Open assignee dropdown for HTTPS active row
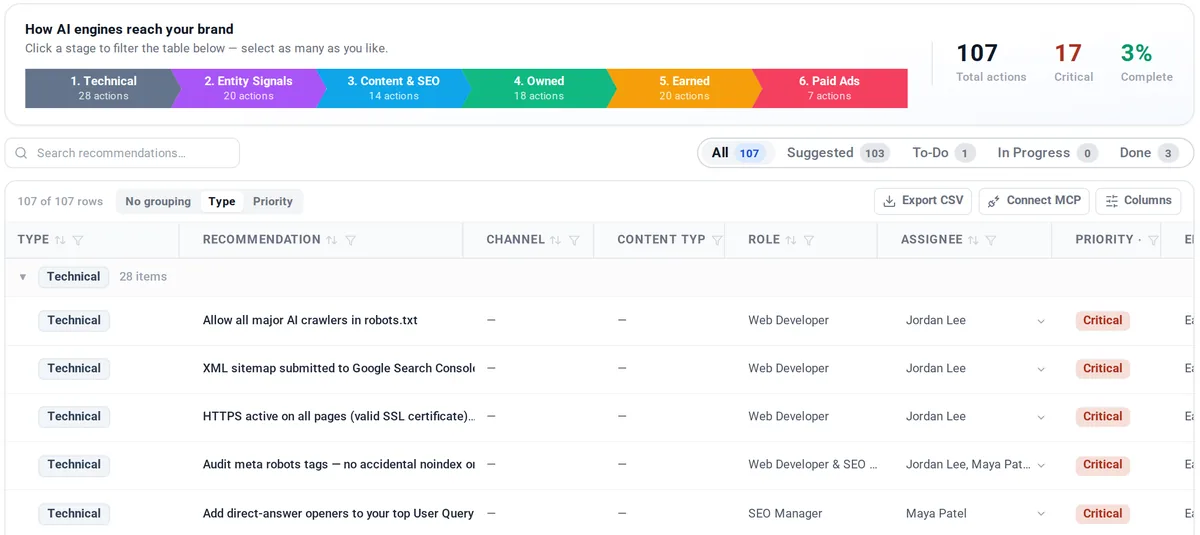Viewport: 1200px width, 535px height. pyautogui.click(x=1041, y=417)
